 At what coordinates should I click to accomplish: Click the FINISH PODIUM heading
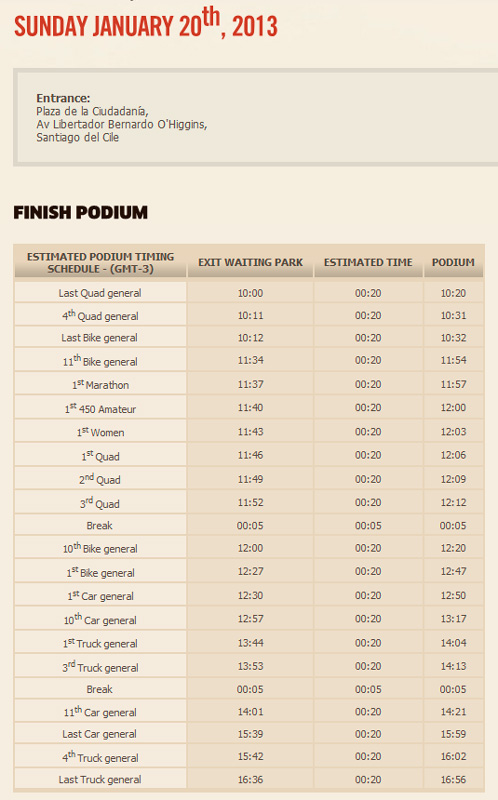pos(81,212)
